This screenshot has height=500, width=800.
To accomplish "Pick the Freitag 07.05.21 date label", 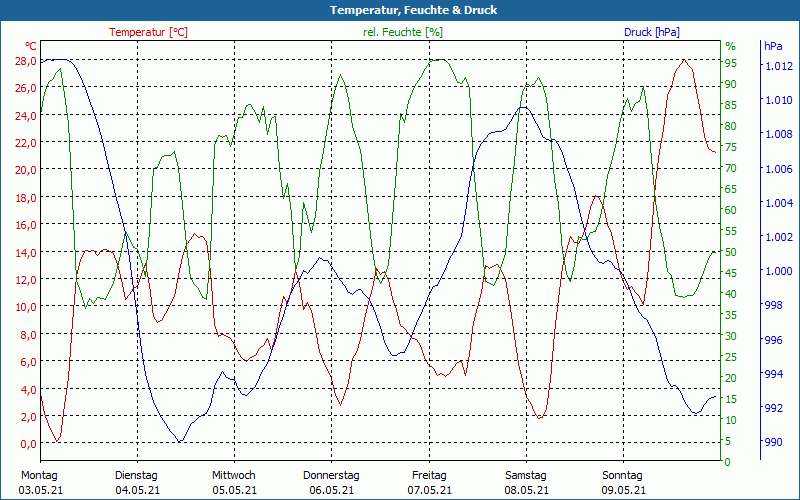I will [429, 482].
